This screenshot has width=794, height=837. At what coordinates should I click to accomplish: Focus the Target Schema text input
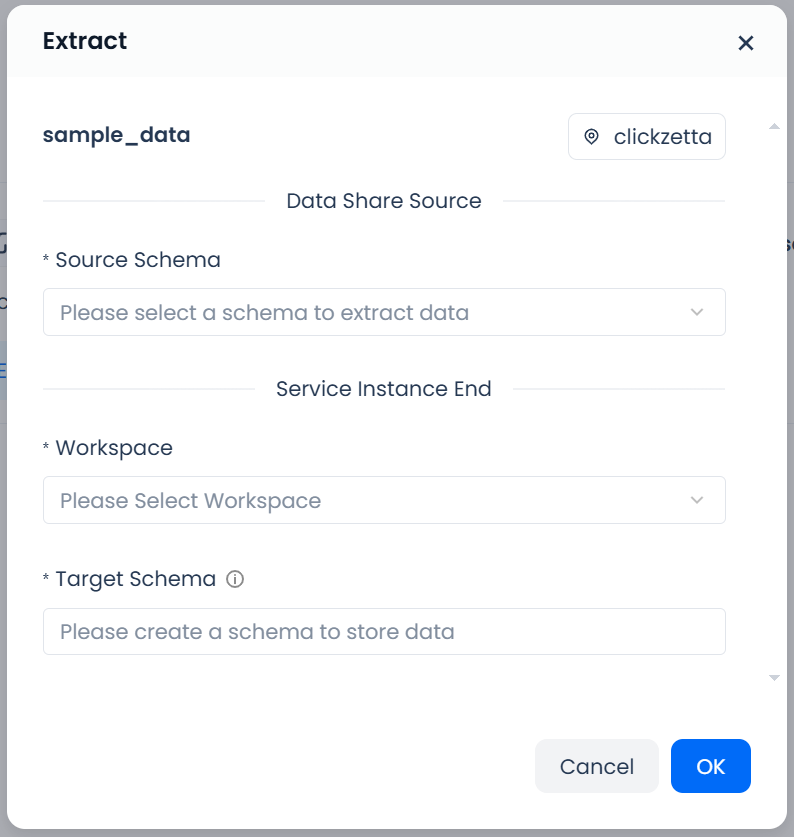click(x=384, y=632)
